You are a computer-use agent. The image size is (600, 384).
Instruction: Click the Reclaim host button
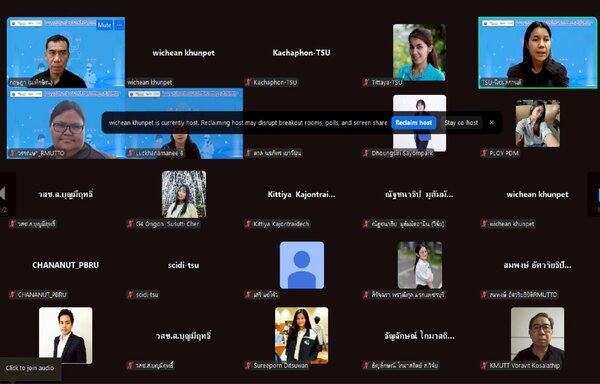tap(414, 123)
